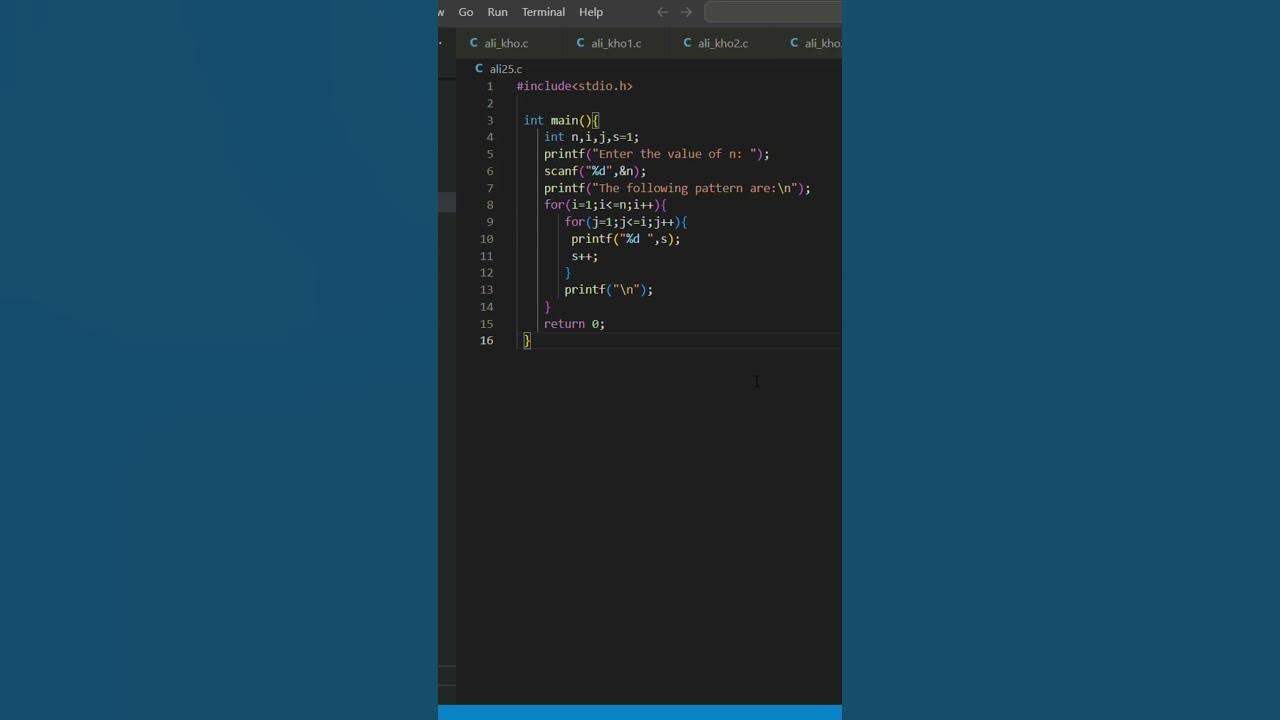
Task: Click the int main() line
Action: 561,120
